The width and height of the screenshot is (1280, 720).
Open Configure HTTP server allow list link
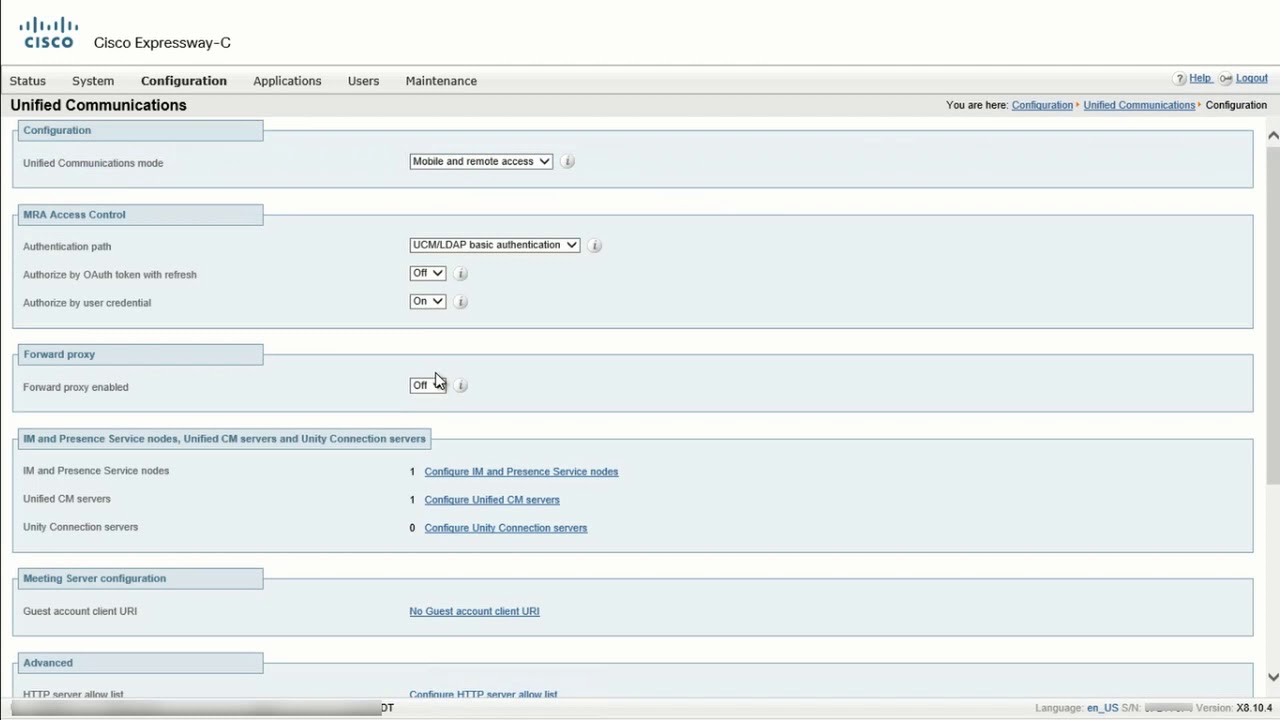pyautogui.click(x=483, y=694)
